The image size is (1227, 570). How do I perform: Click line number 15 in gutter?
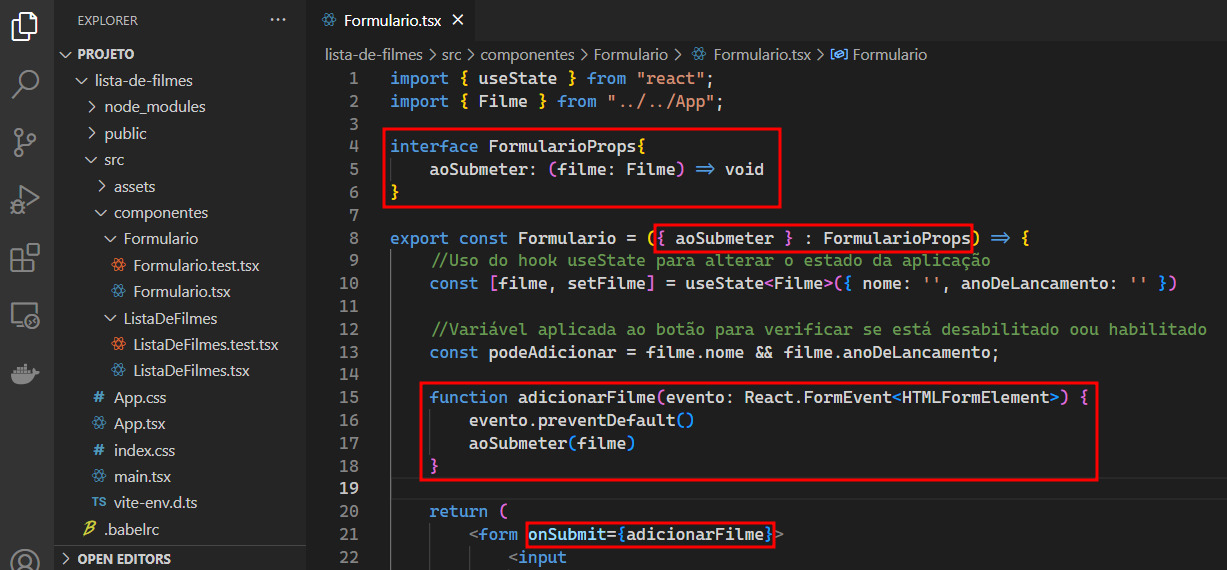click(x=349, y=397)
